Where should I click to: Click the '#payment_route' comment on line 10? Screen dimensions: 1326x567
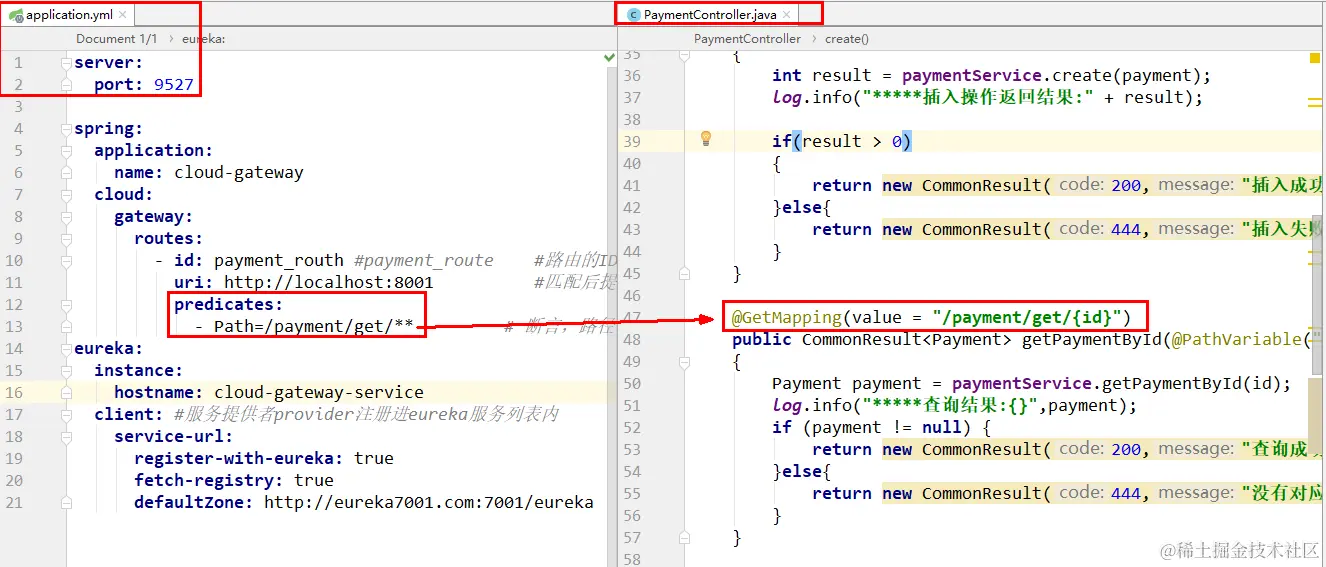[x=424, y=260]
